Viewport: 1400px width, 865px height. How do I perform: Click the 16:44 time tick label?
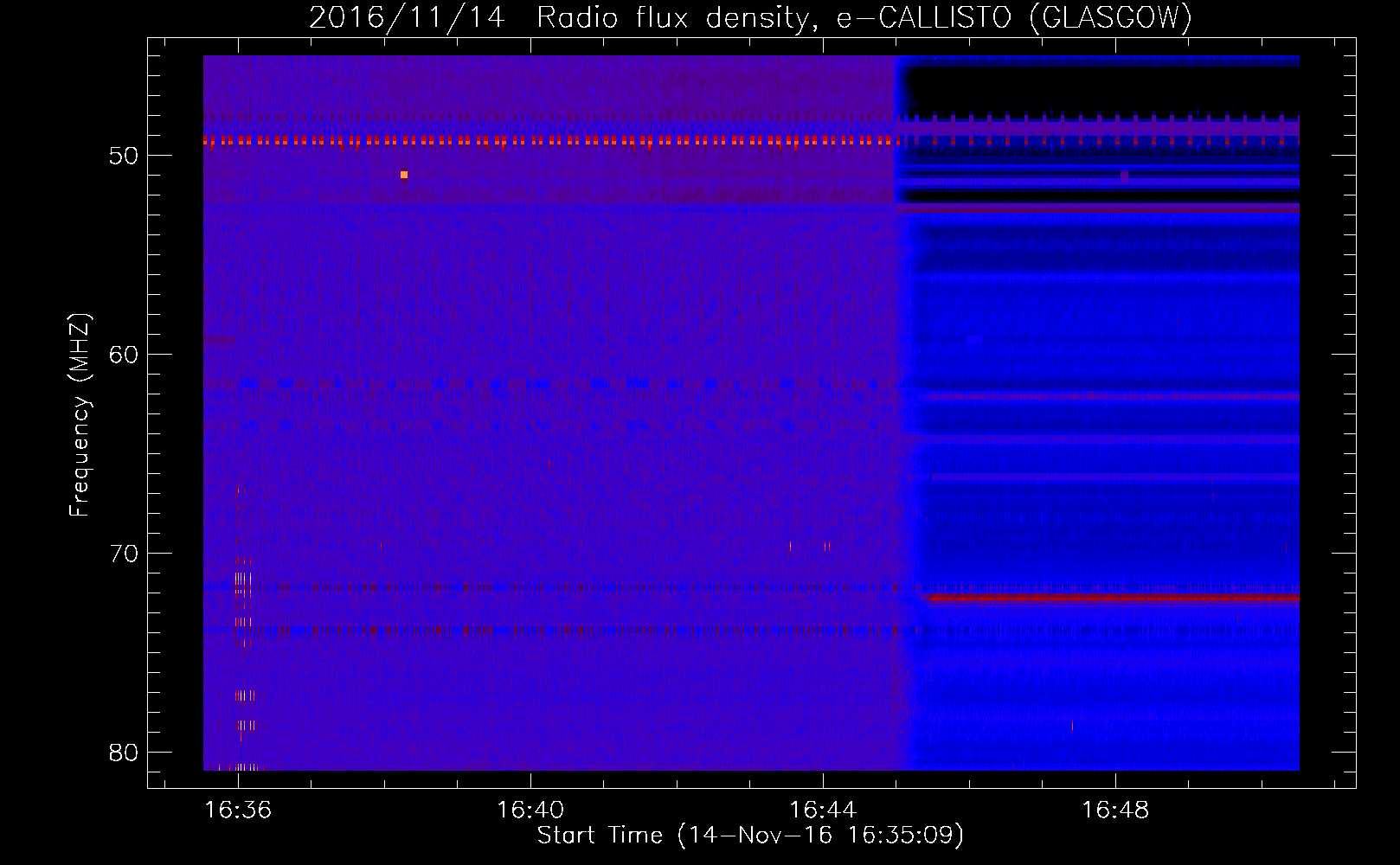click(823, 810)
